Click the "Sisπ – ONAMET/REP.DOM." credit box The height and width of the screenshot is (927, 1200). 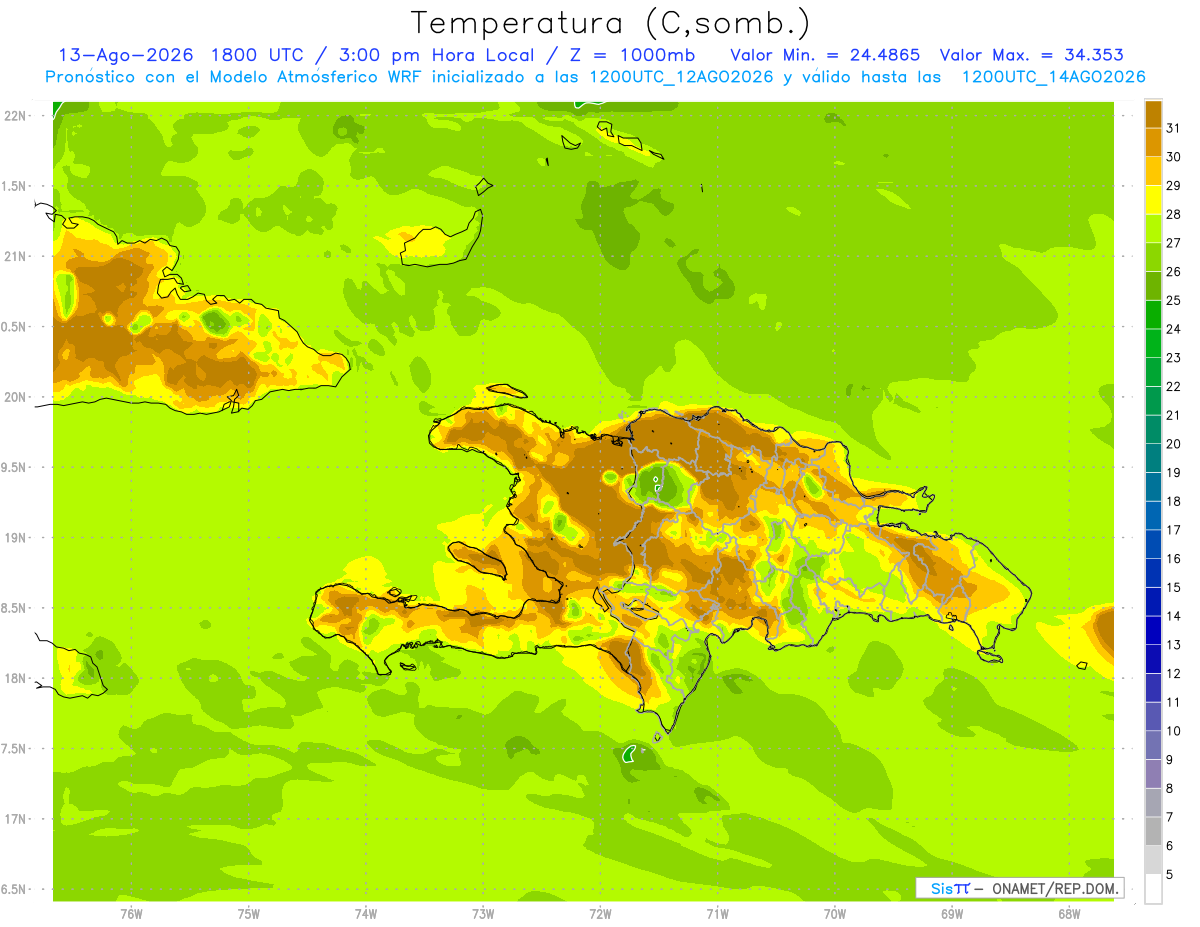[x=1020, y=888]
